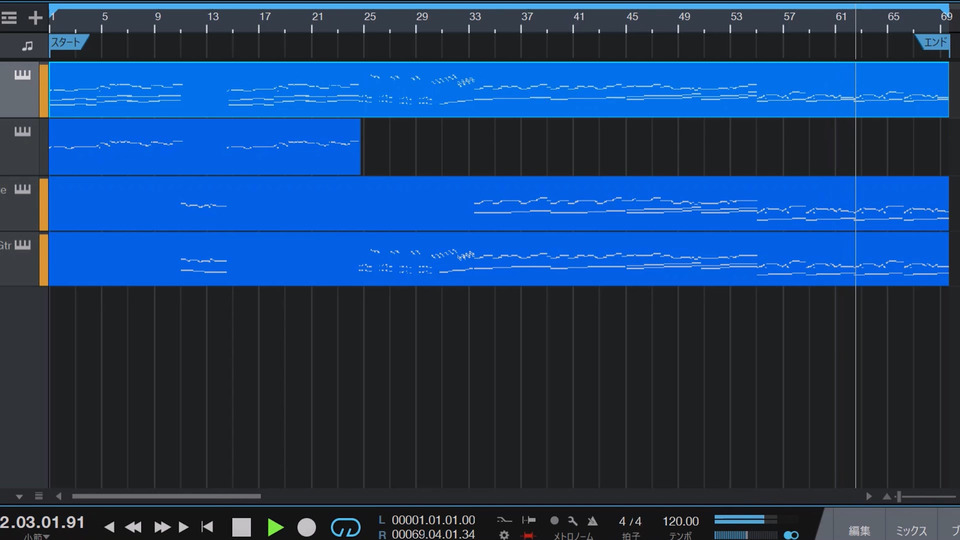The image size is (960, 540).
Task: Click the track list lines icon at bottom
Action: [x=39, y=496]
